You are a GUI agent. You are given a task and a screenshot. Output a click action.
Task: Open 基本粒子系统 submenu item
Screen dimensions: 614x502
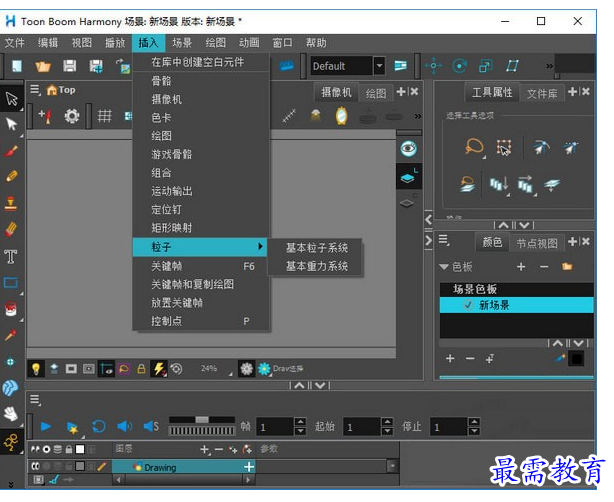tap(316, 247)
